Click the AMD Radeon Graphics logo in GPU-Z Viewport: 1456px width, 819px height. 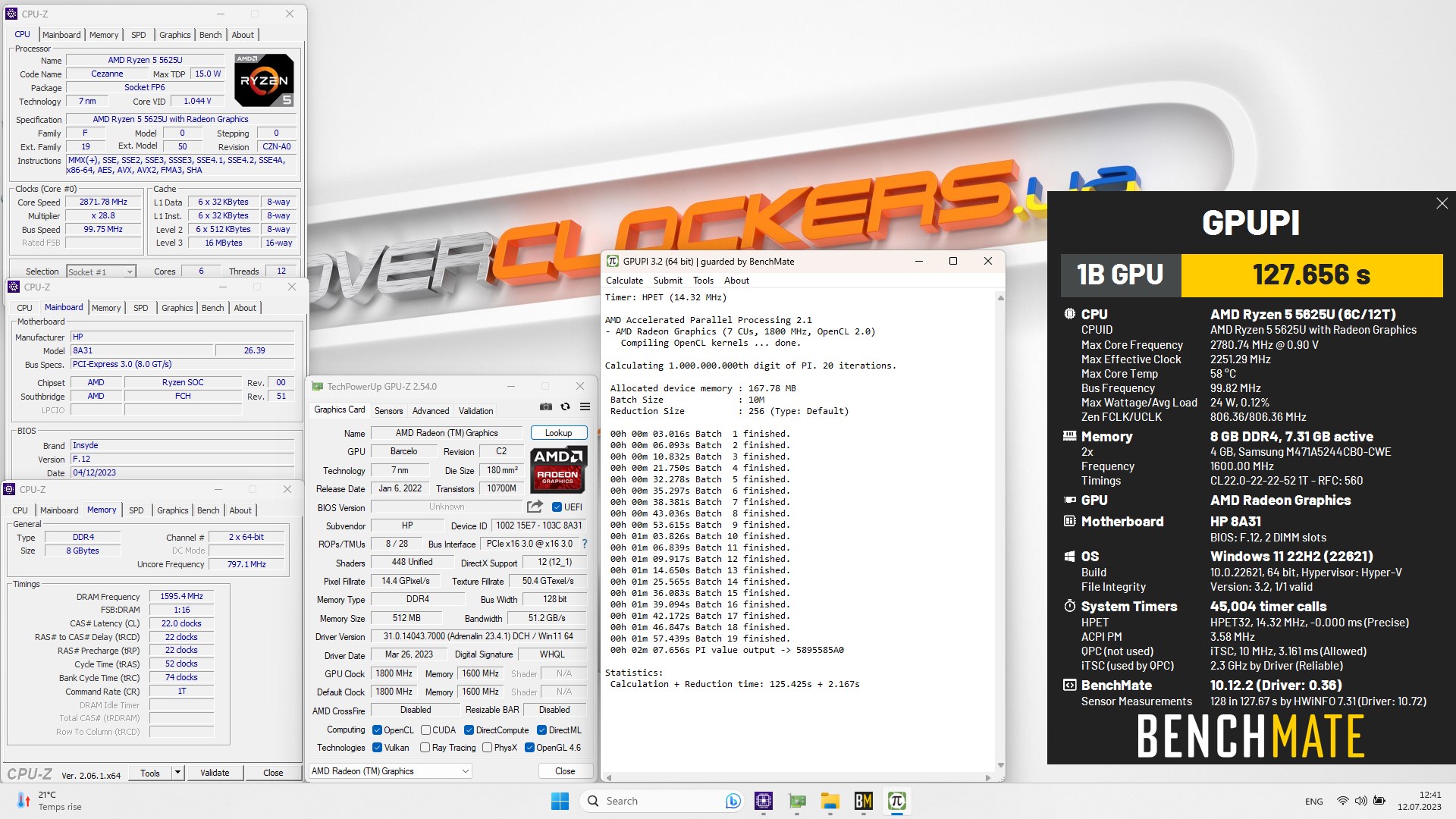point(558,470)
